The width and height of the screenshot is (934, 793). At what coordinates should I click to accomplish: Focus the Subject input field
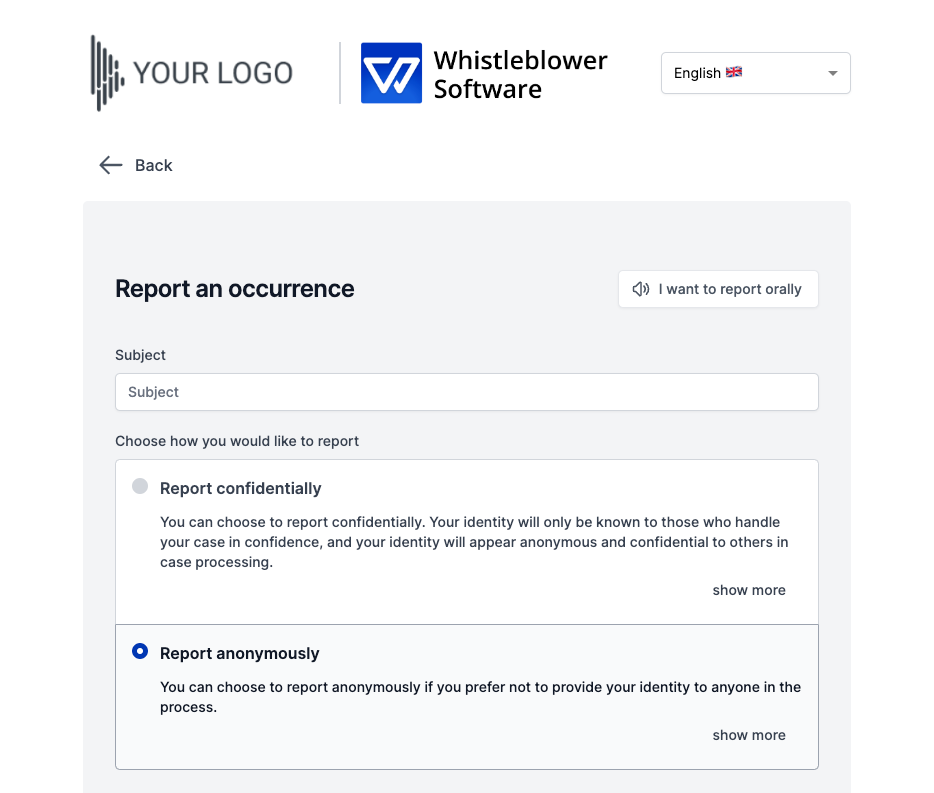pos(466,392)
